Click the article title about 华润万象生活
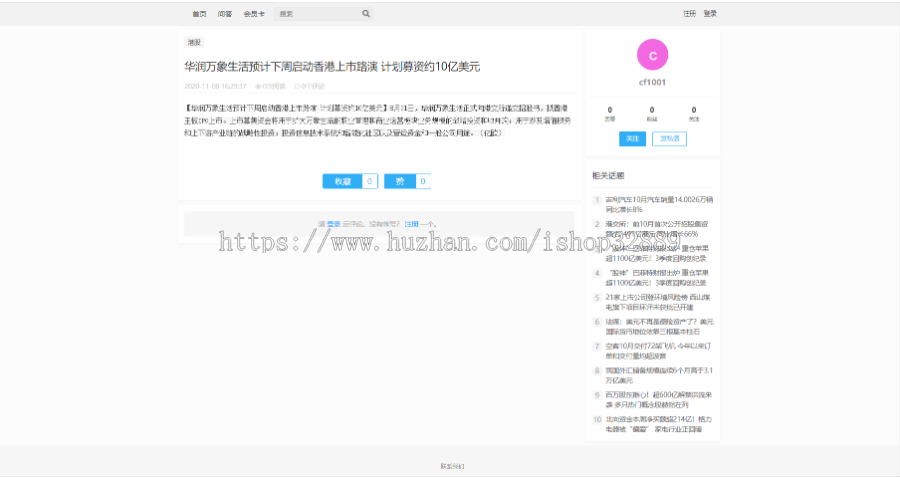The width and height of the screenshot is (900, 478). tap(332, 67)
